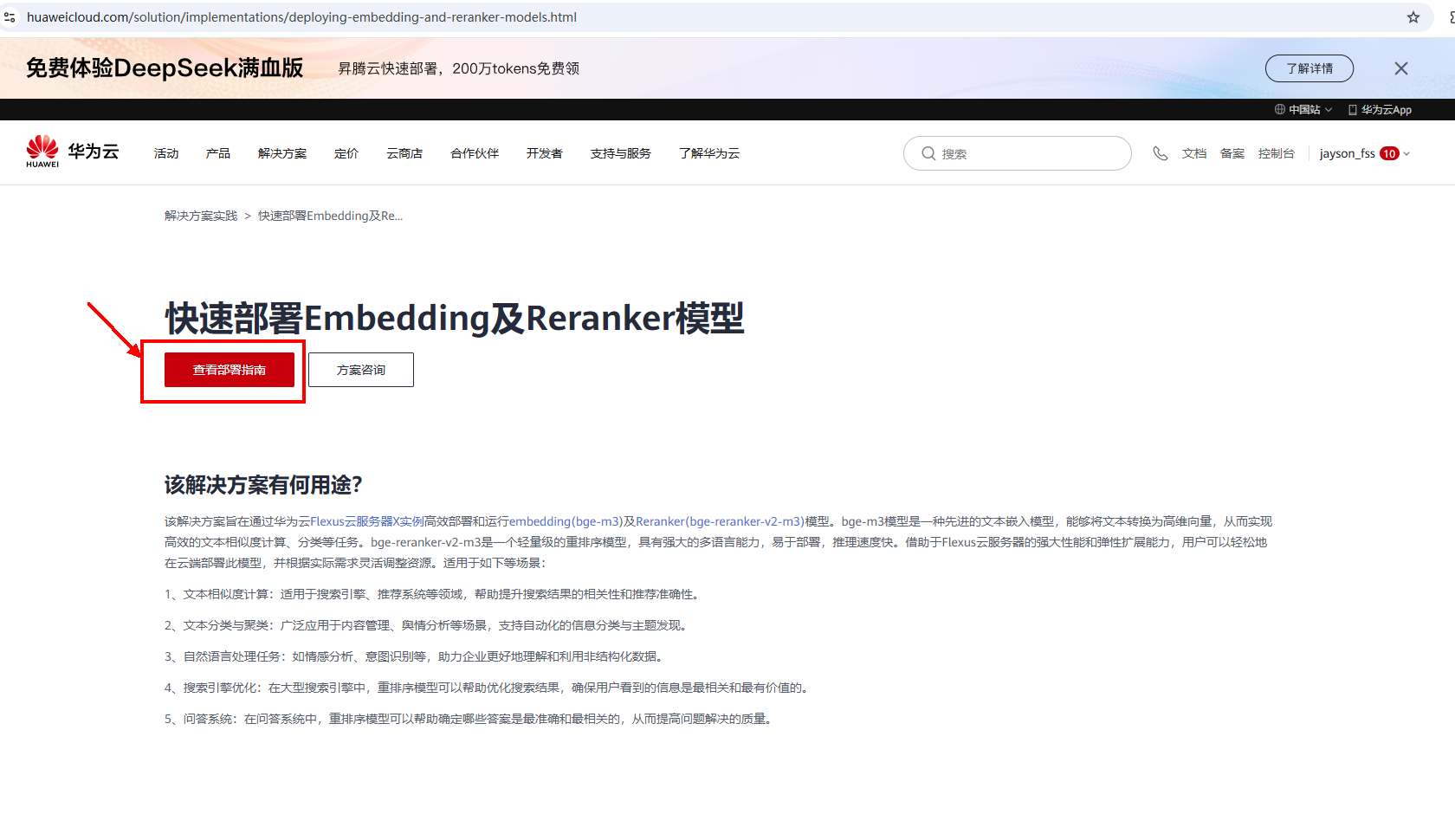Image resolution: width=1455 pixels, height=840 pixels.
Task: Click the 了解详情 button in the banner
Action: coord(1309,68)
